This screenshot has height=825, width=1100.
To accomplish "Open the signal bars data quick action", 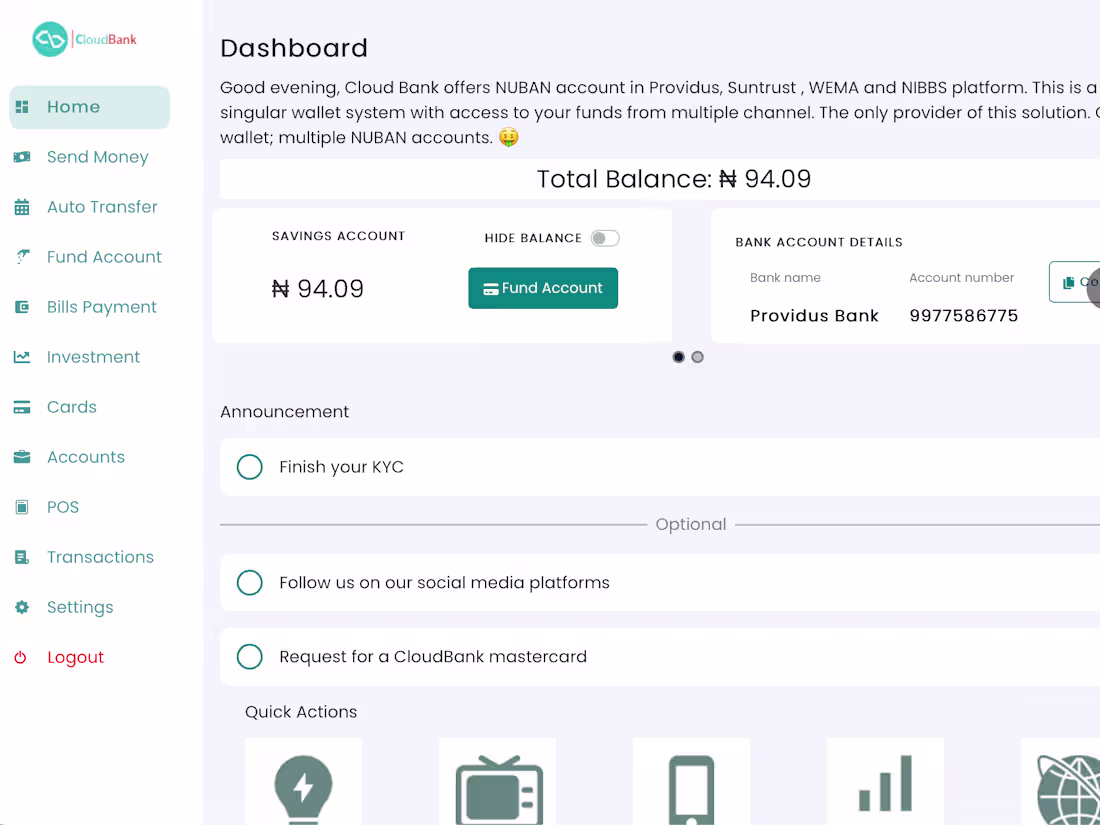I will [x=885, y=782].
